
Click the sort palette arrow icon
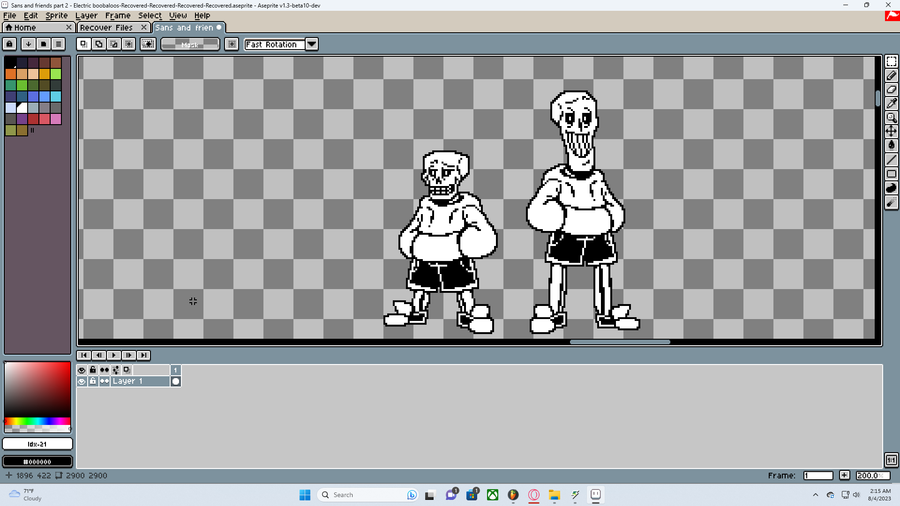pos(28,44)
